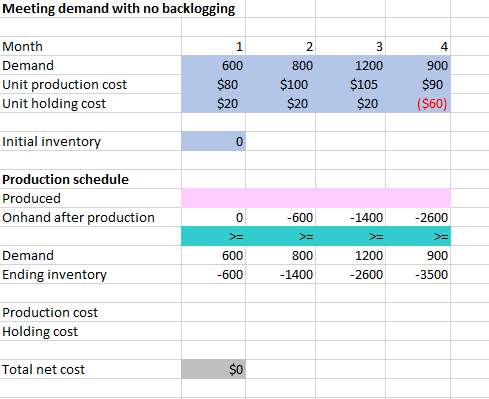Select the Initial inventory value cell 0
The width and height of the screenshot is (489, 399).
click(x=214, y=141)
